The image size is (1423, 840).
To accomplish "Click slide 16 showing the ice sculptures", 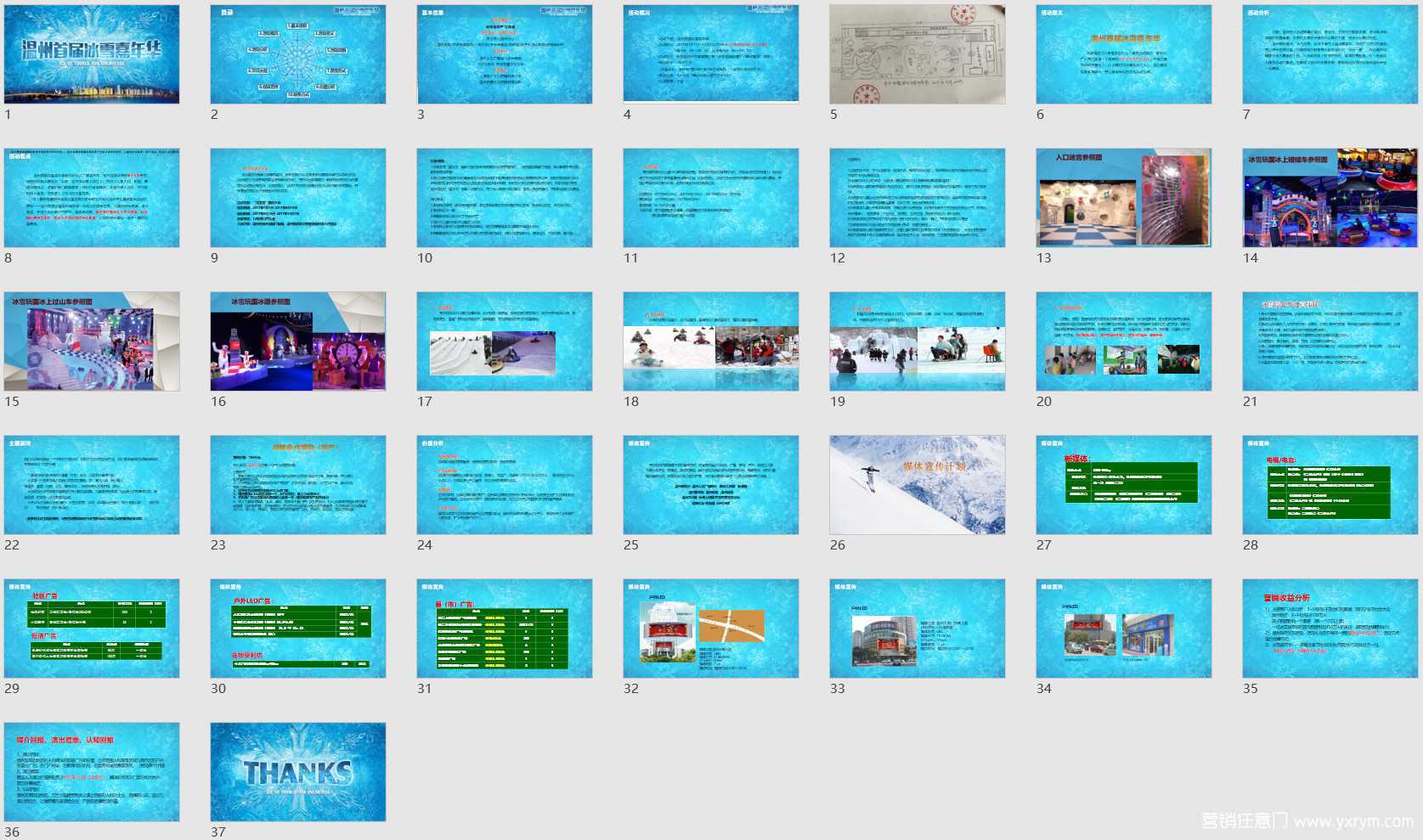I will 298,341.
